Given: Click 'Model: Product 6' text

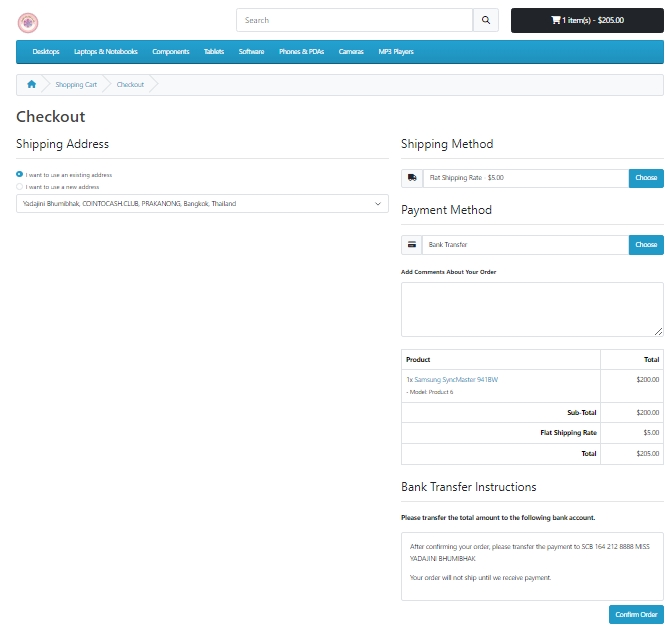Looking at the screenshot, I should coord(430,392).
